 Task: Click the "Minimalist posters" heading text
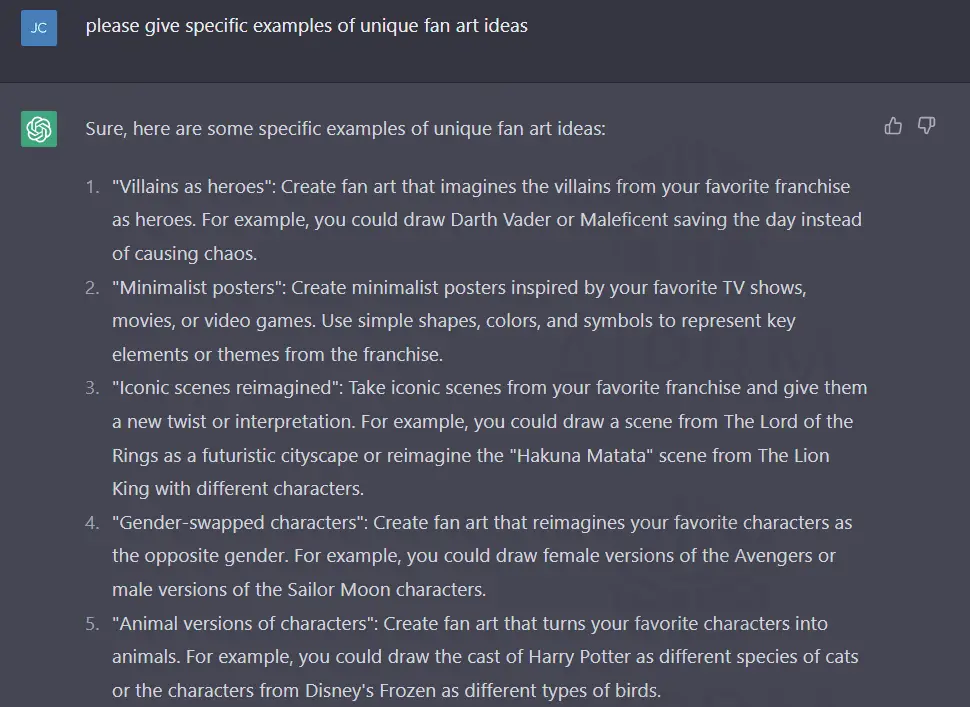pyautogui.click(x=199, y=287)
